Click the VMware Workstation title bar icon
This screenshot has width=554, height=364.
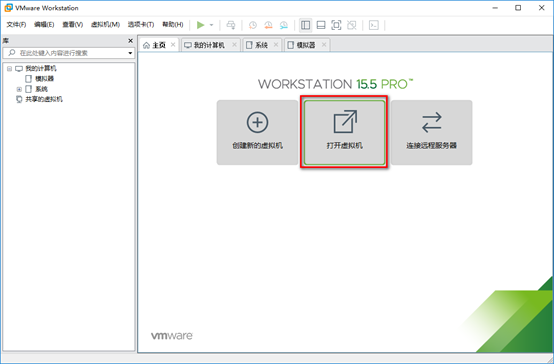(8, 7)
